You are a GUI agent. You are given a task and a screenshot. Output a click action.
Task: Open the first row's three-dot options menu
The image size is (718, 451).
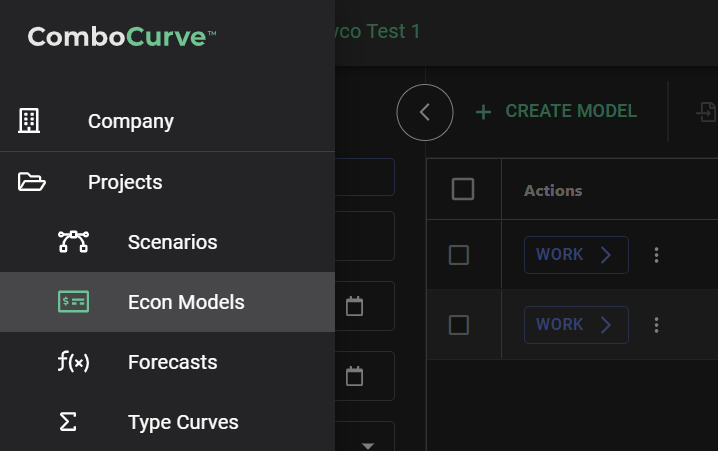(657, 255)
